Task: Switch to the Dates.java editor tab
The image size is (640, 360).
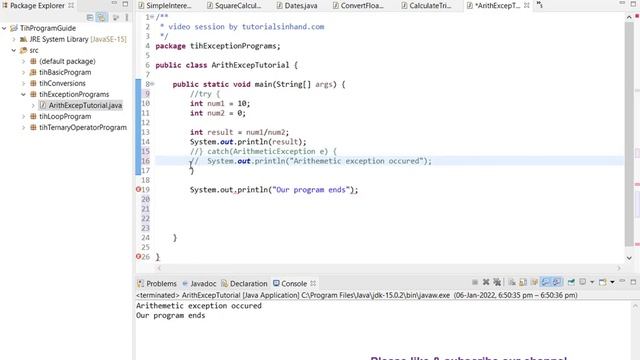Action: pyautogui.click(x=297, y=6)
